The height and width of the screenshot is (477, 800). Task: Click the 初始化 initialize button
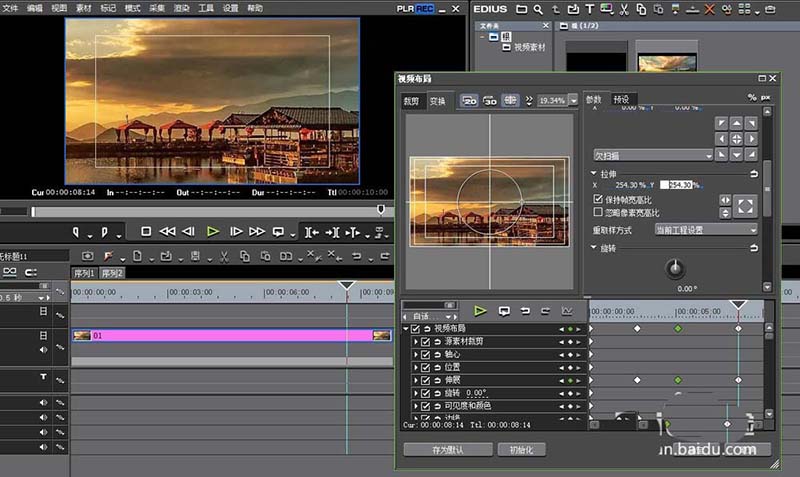point(521,450)
